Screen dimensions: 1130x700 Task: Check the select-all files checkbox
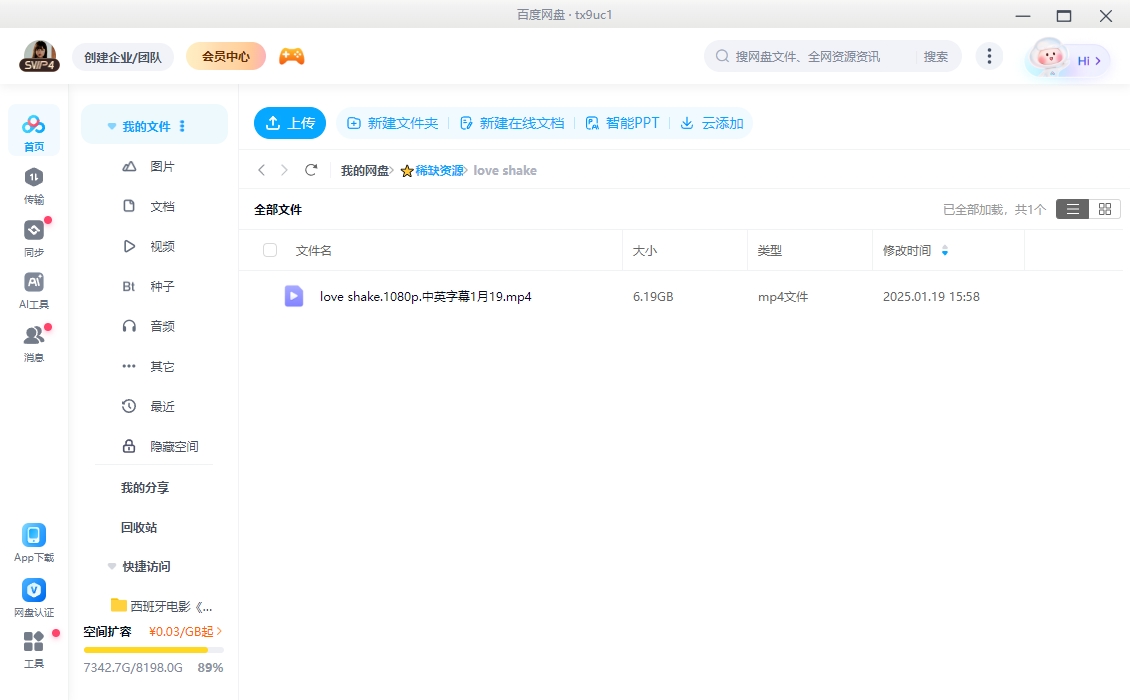(270, 250)
